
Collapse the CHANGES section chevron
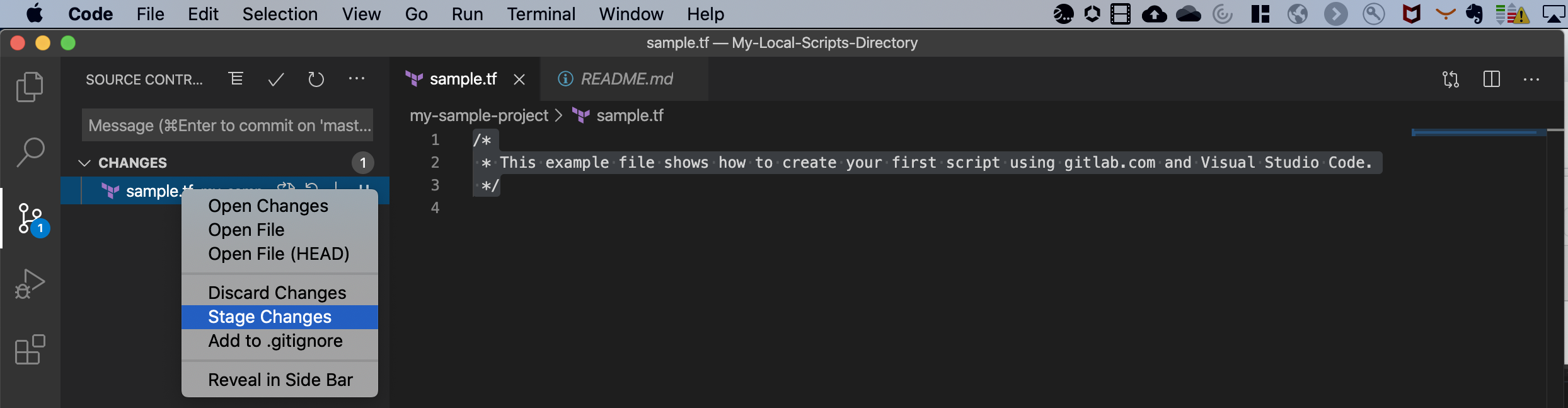(84, 163)
